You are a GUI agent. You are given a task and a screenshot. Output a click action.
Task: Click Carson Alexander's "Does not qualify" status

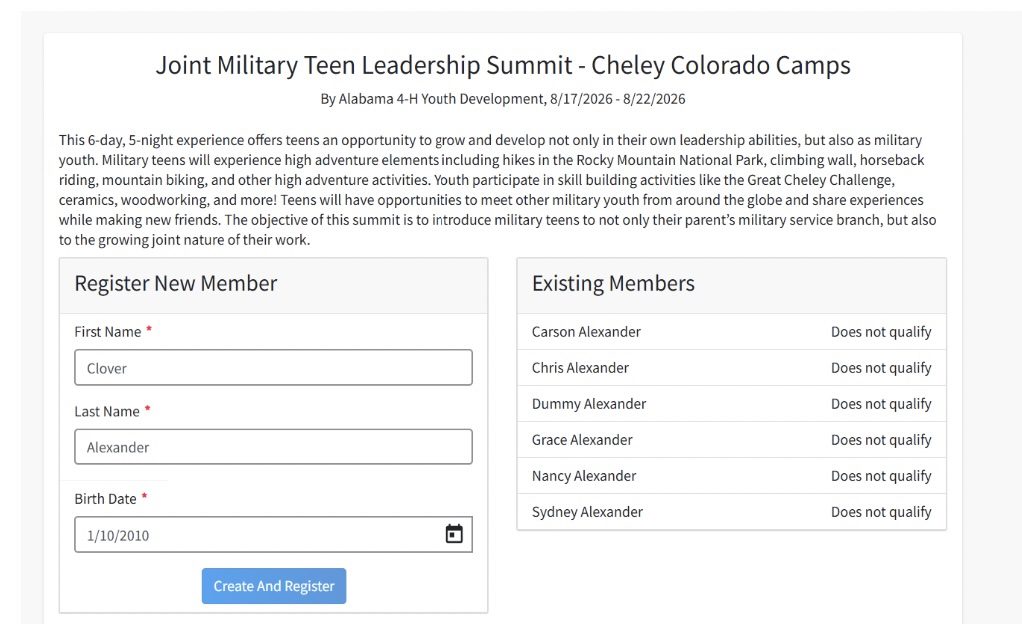881,332
